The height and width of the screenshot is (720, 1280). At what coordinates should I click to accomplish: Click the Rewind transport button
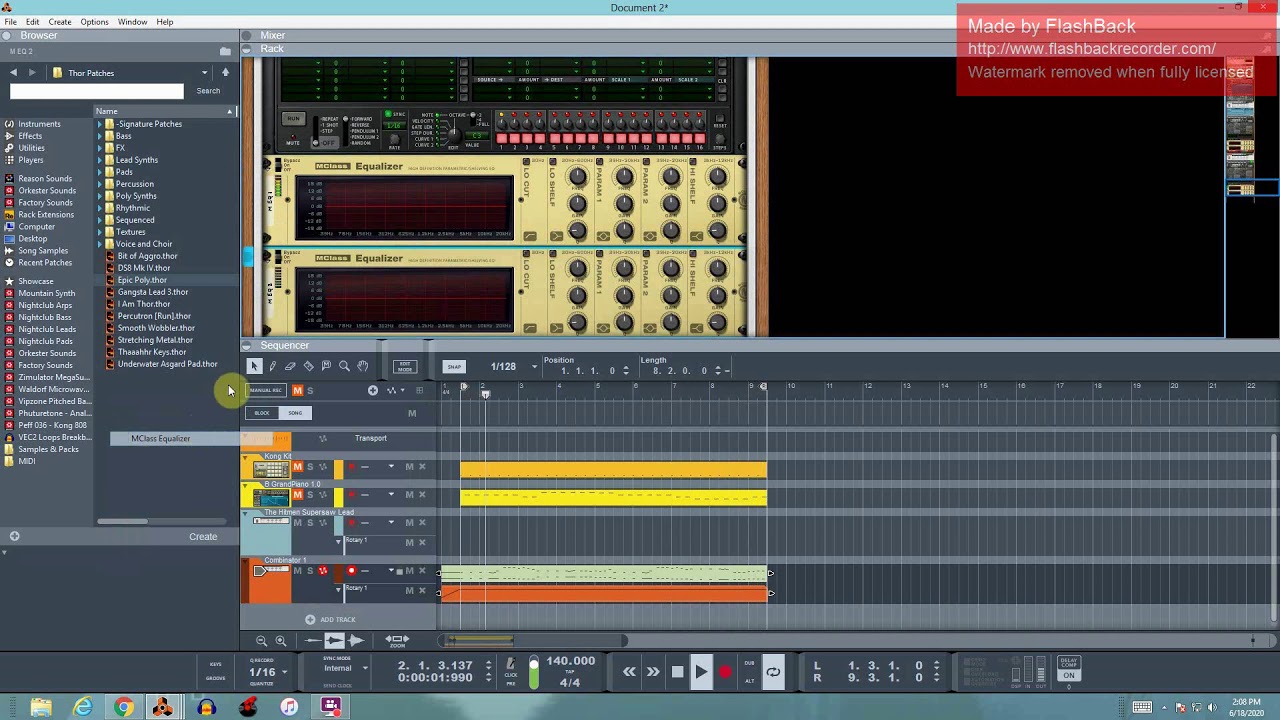tap(629, 672)
